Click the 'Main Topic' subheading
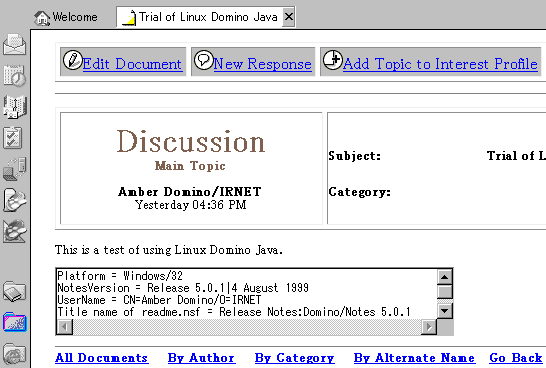The height and width of the screenshot is (368, 546). point(190,166)
